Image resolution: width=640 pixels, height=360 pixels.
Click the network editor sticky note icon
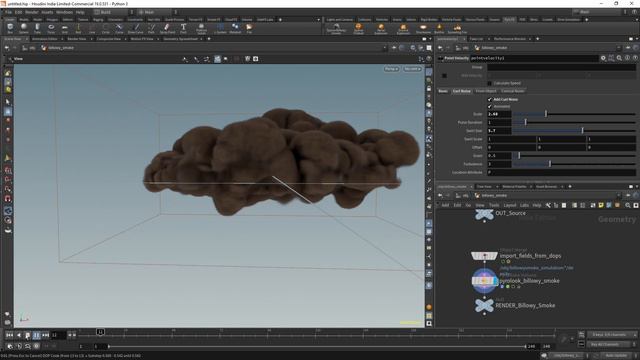(601, 205)
